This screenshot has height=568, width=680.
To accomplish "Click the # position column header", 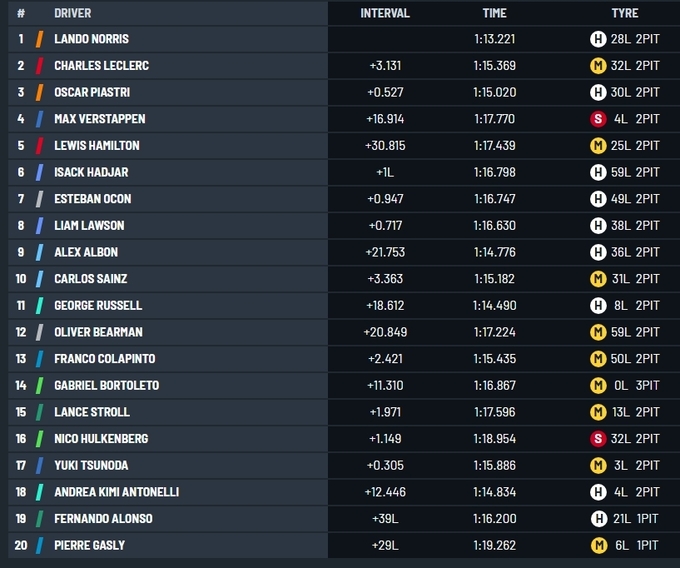I will pos(21,13).
